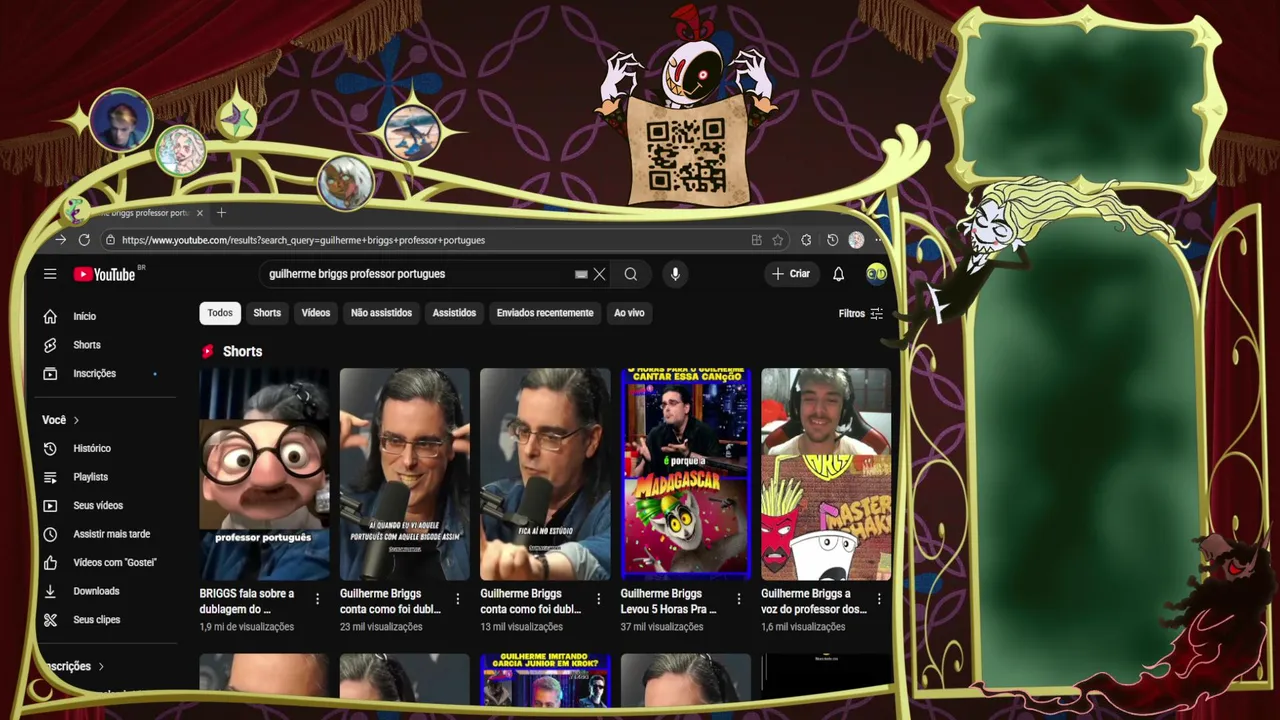Image resolution: width=1280 pixels, height=720 pixels.
Task: Click the Master Shake short thumbnail
Action: 826,474
